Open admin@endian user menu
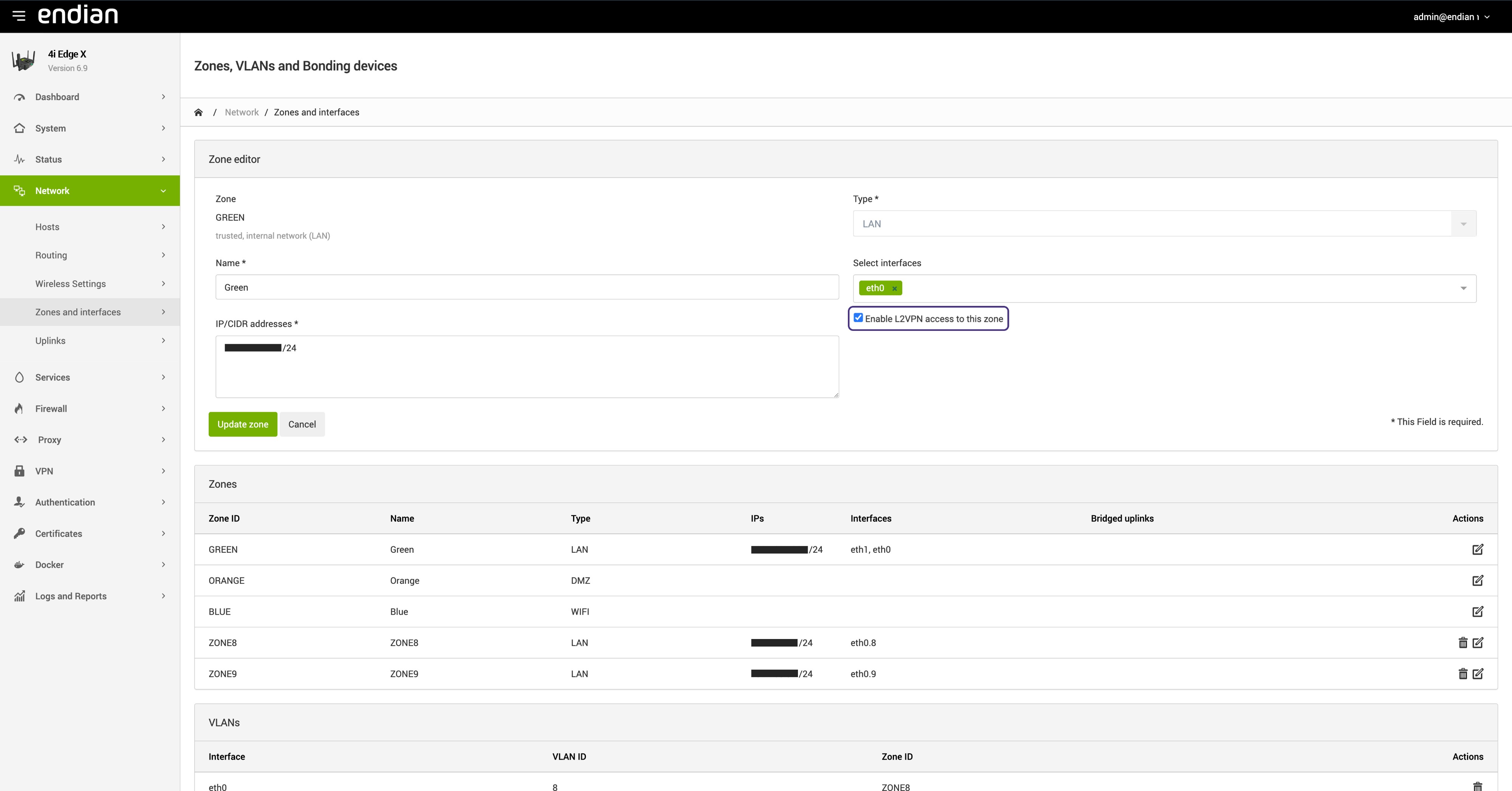The height and width of the screenshot is (791, 1512). tap(1450, 16)
